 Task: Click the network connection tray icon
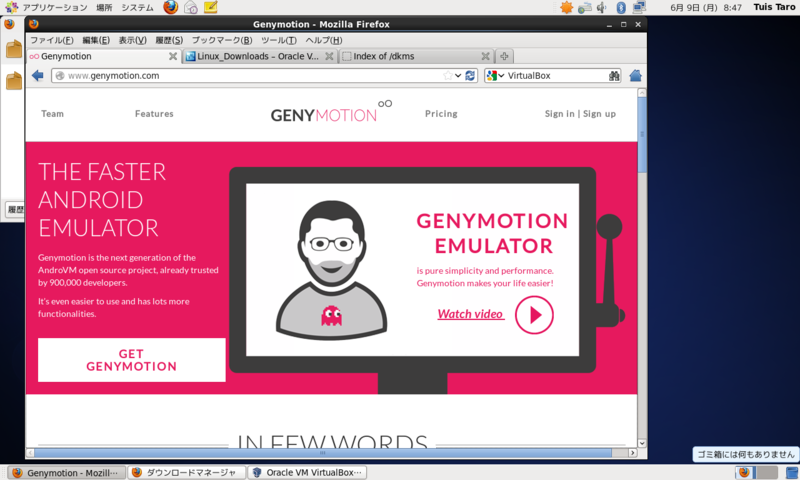[x=585, y=7]
